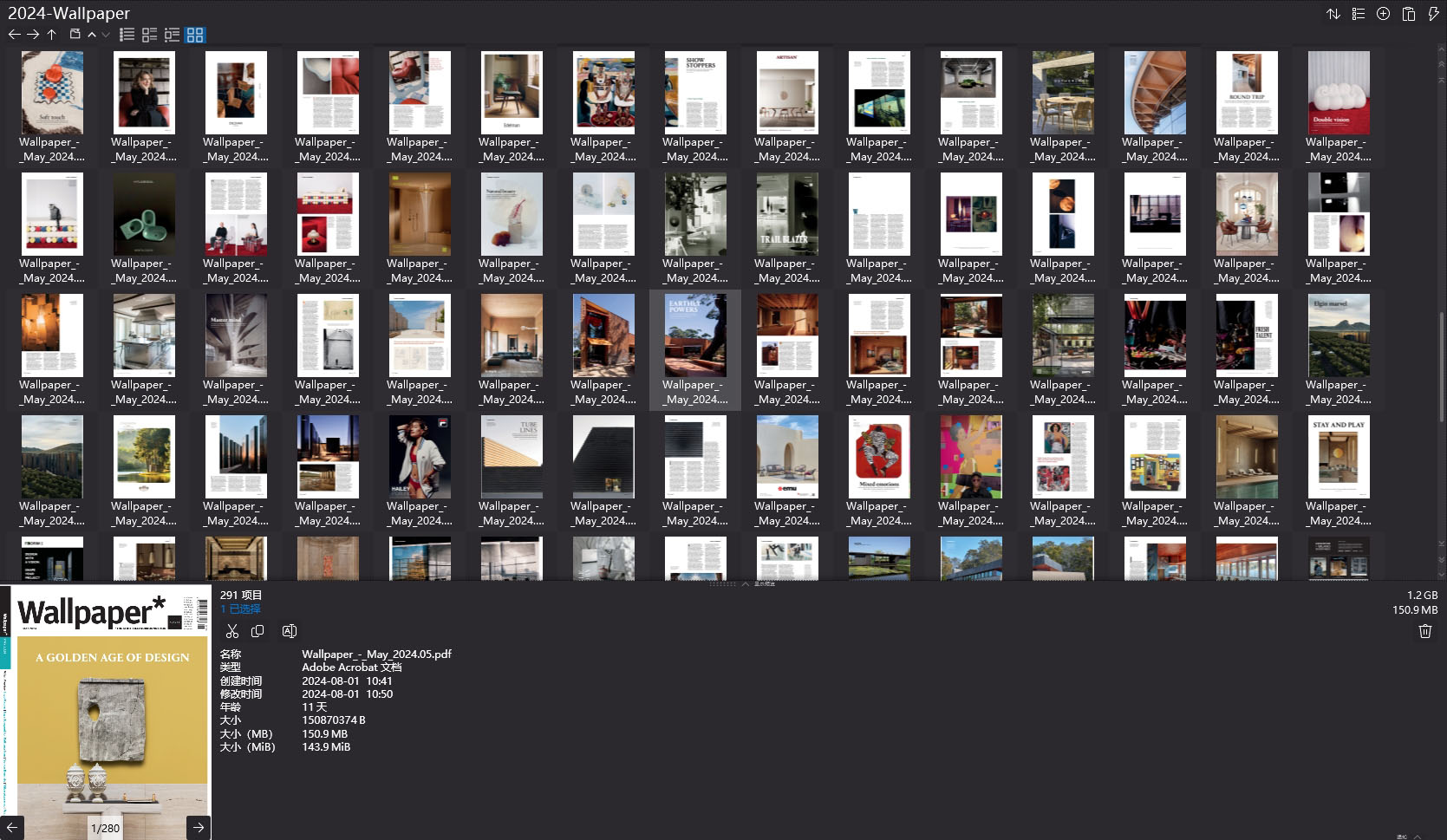The height and width of the screenshot is (840, 1447).
Task: Switch to details view mode
Action: point(148,35)
